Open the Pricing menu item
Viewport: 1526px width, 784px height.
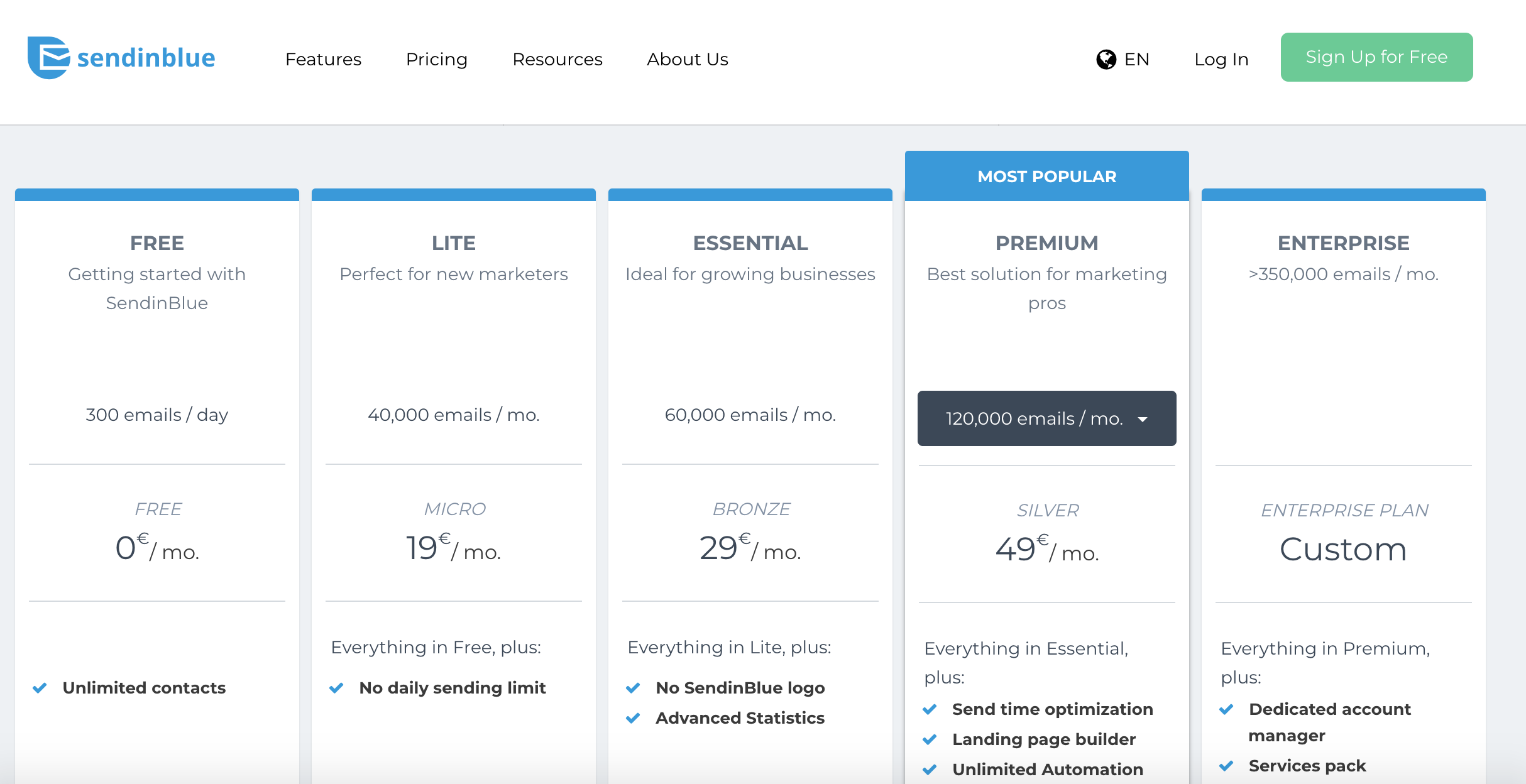tap(437, 59)
